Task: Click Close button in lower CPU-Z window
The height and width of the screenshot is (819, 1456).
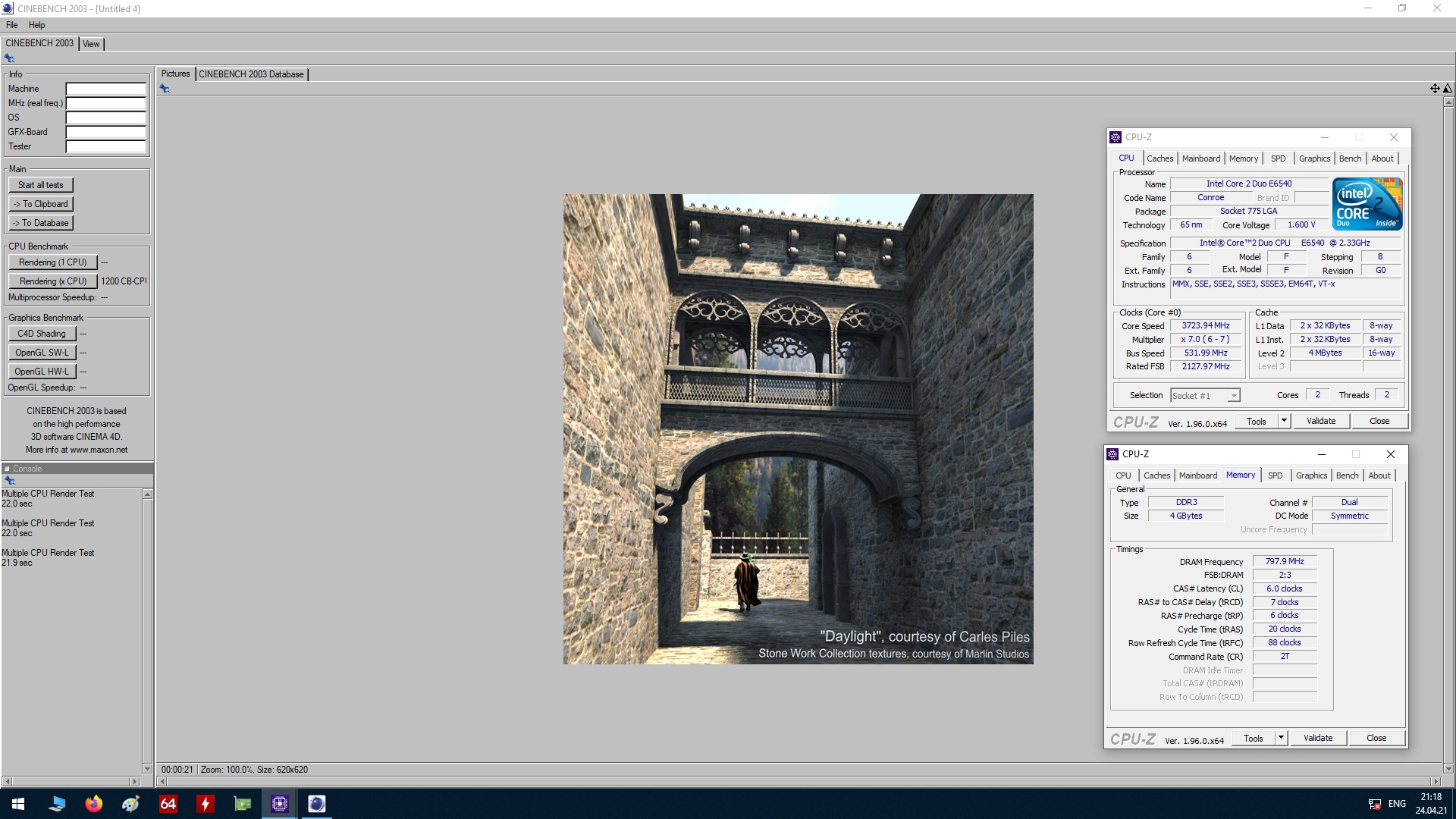Action: (x=1376, y=738)
